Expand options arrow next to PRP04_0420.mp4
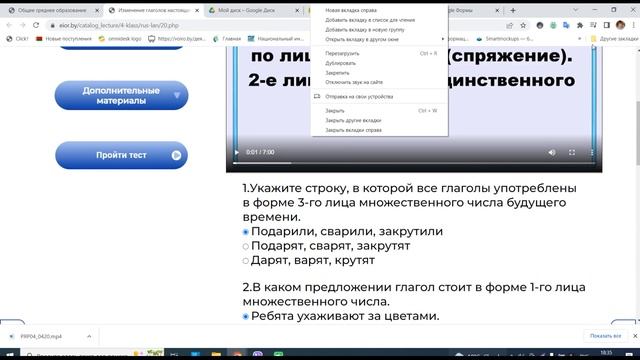 (x=89, y=336)
